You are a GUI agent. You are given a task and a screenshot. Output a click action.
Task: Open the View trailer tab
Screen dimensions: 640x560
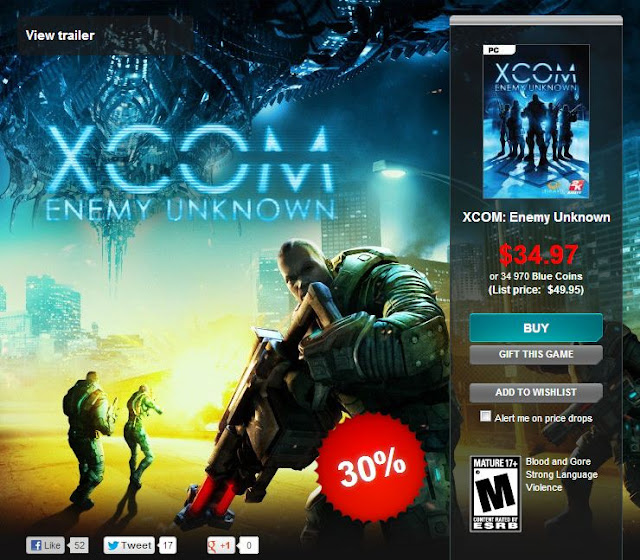point(60,35)
